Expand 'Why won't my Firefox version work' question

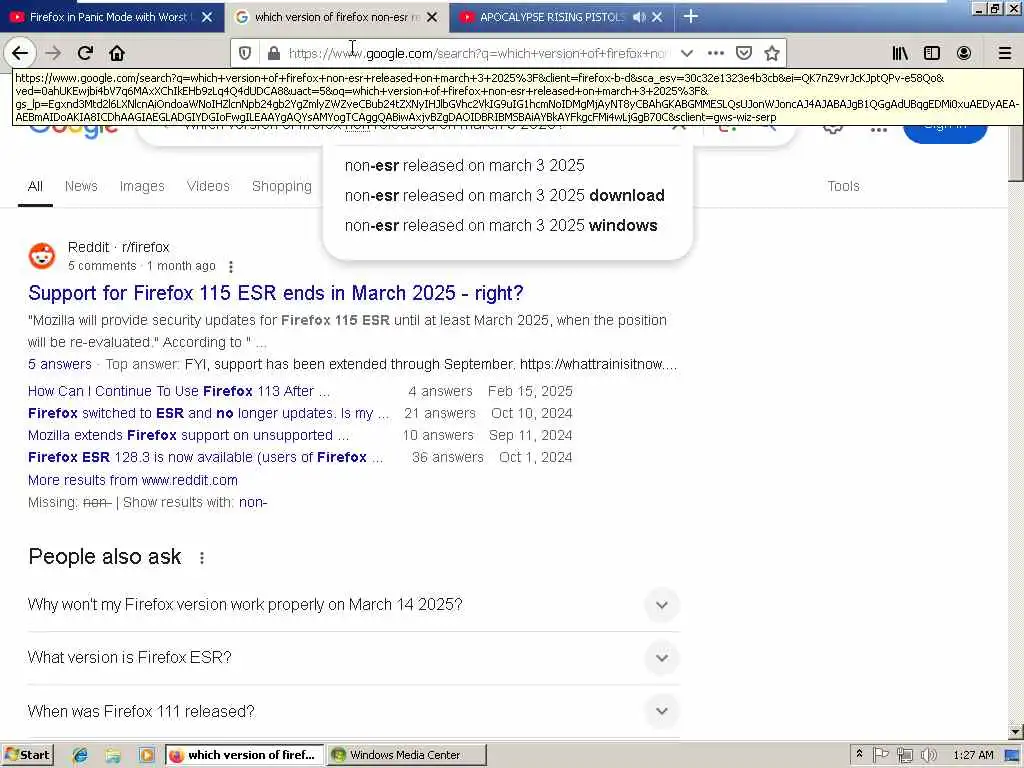click(x=353, y=605)
